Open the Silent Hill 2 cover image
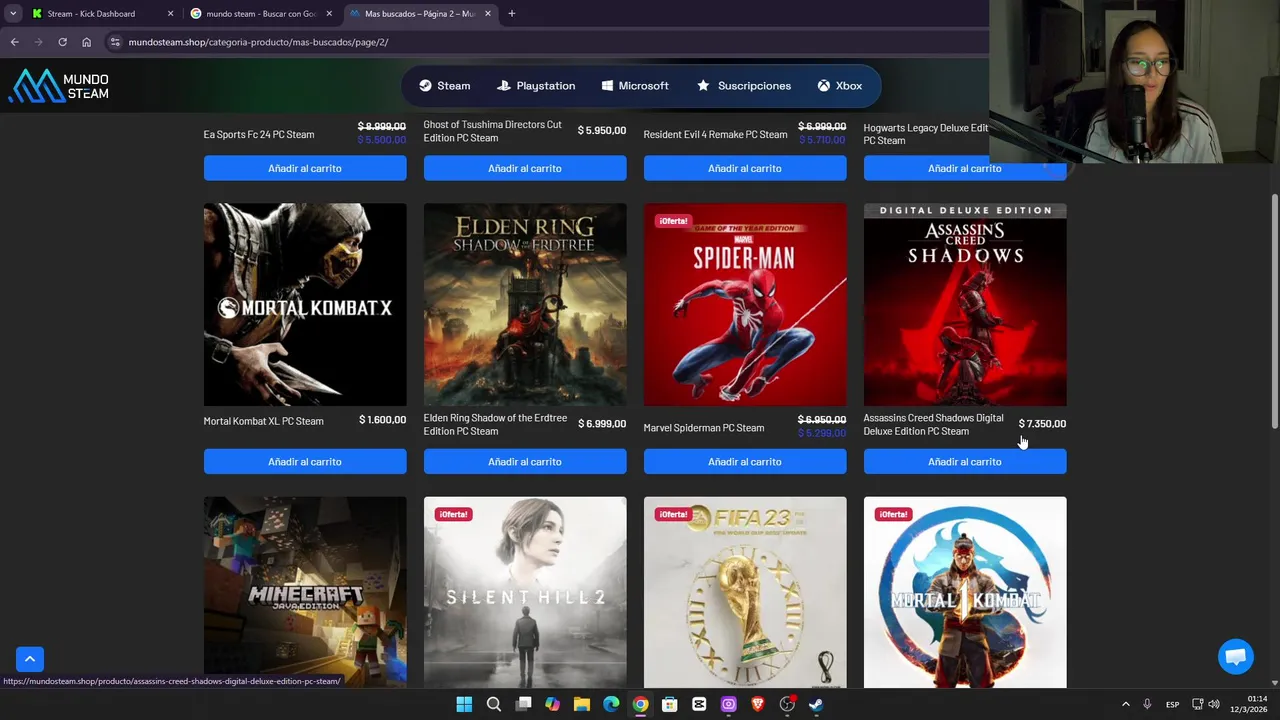This screenshot has width=1280, height=720. 525,592
